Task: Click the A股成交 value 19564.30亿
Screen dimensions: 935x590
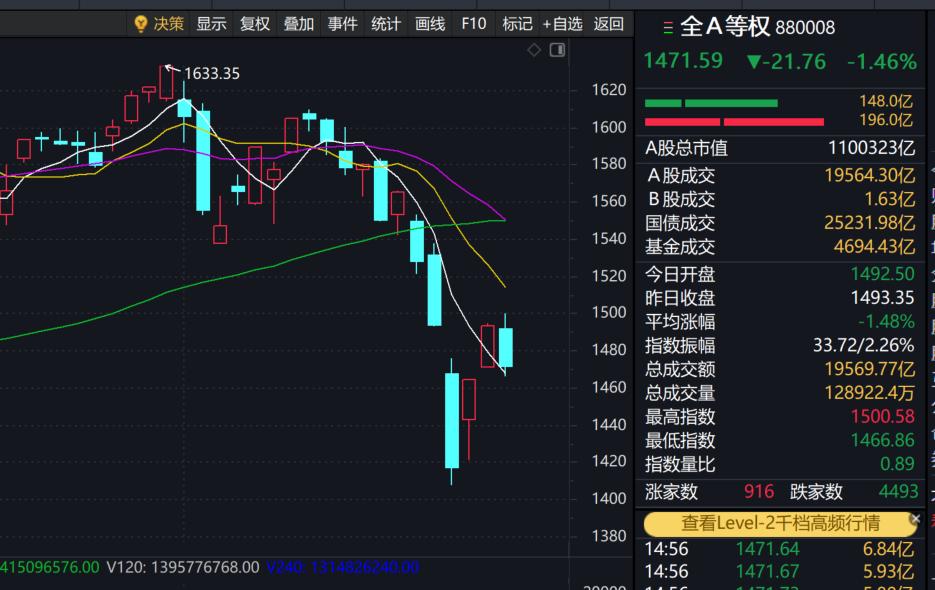Action: [869, 175]
